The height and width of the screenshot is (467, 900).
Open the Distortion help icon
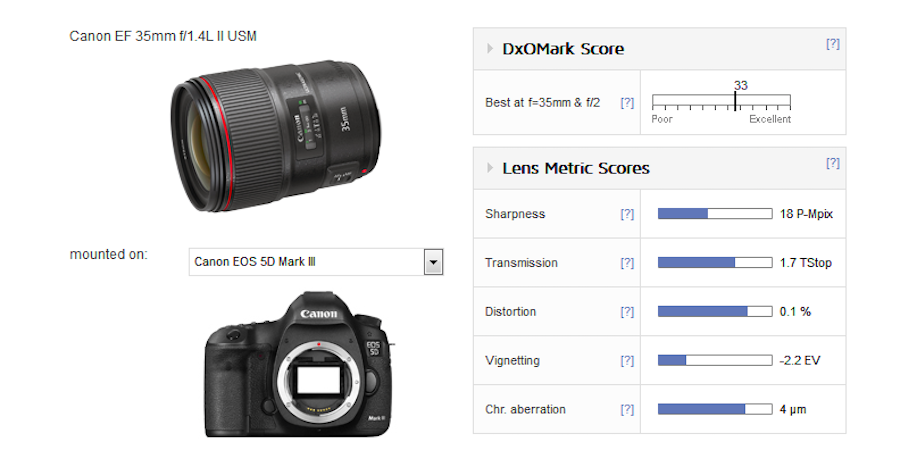(627, 312)
